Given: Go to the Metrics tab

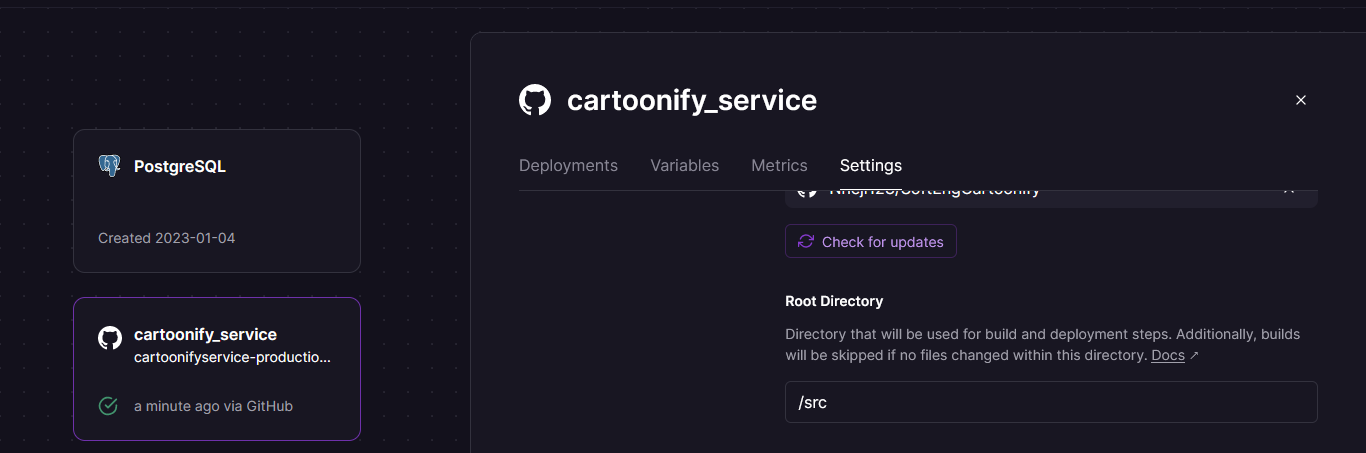Looking at the screenshot, I should (x=779, y=166).
